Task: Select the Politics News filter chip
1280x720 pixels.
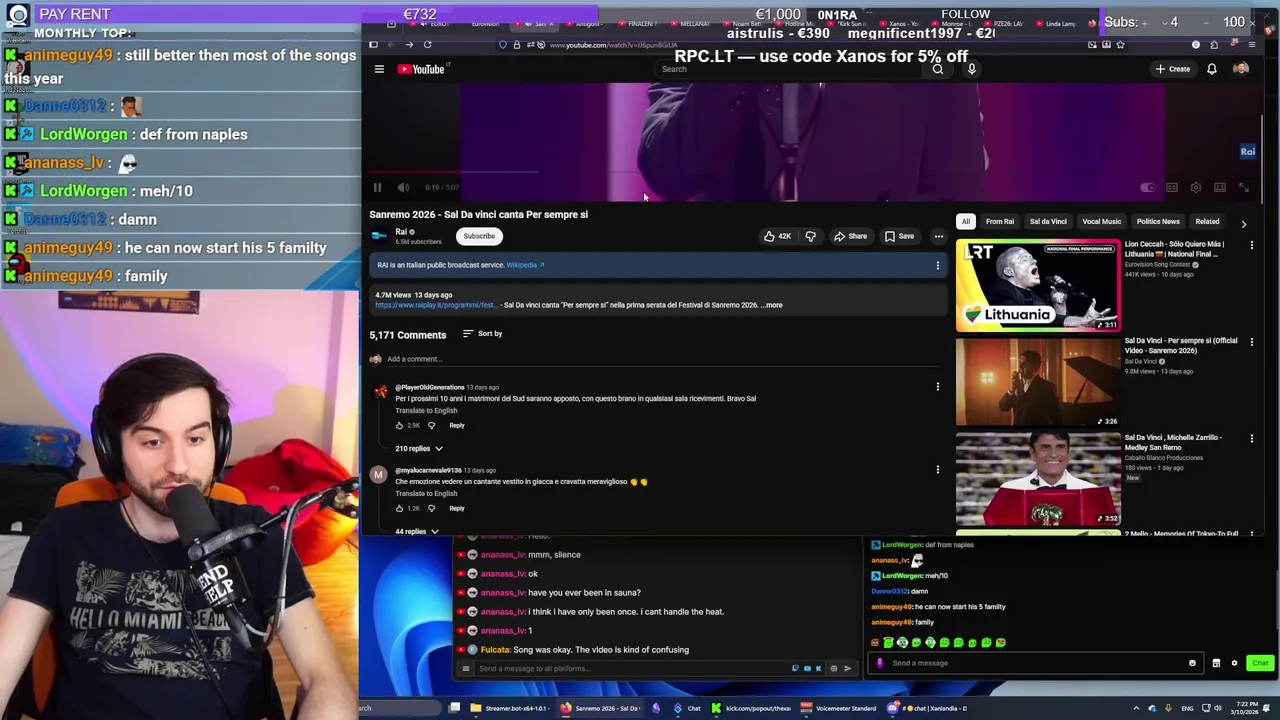Action: tap(1158, 221)
